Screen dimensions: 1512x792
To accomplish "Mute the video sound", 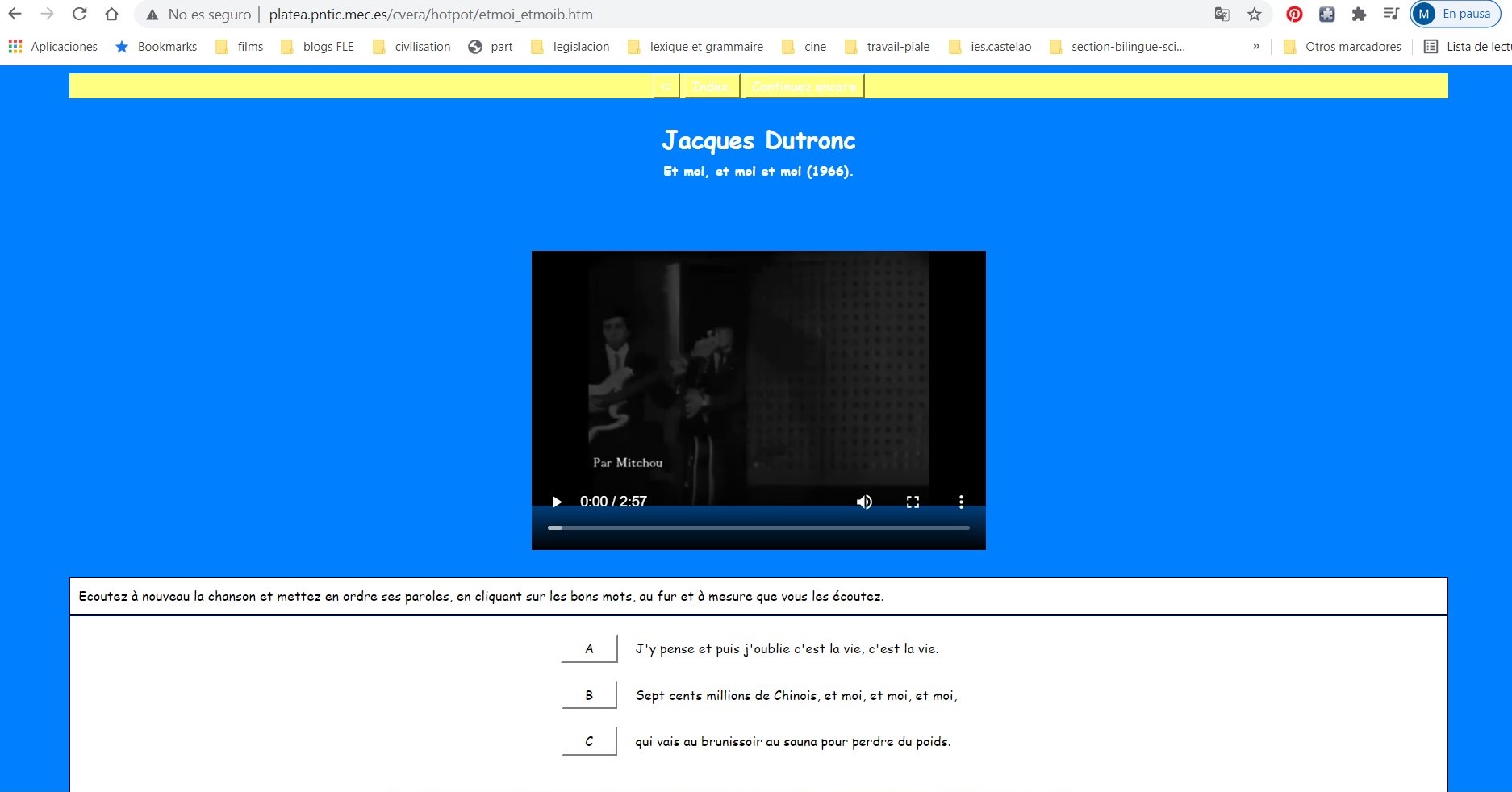I will click(x=864, y=502).
